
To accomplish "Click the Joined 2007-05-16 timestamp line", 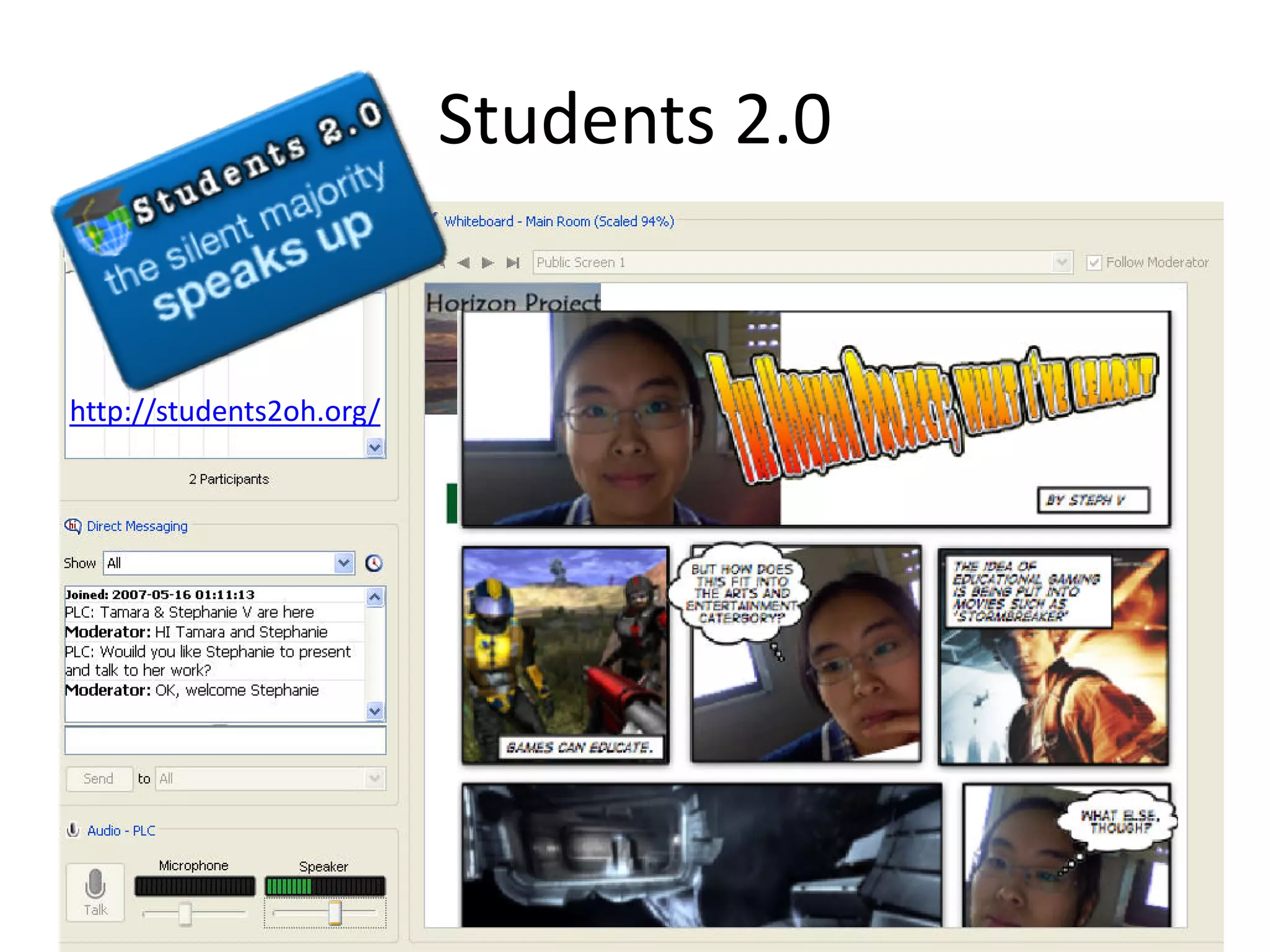I will tap(160, 594).
